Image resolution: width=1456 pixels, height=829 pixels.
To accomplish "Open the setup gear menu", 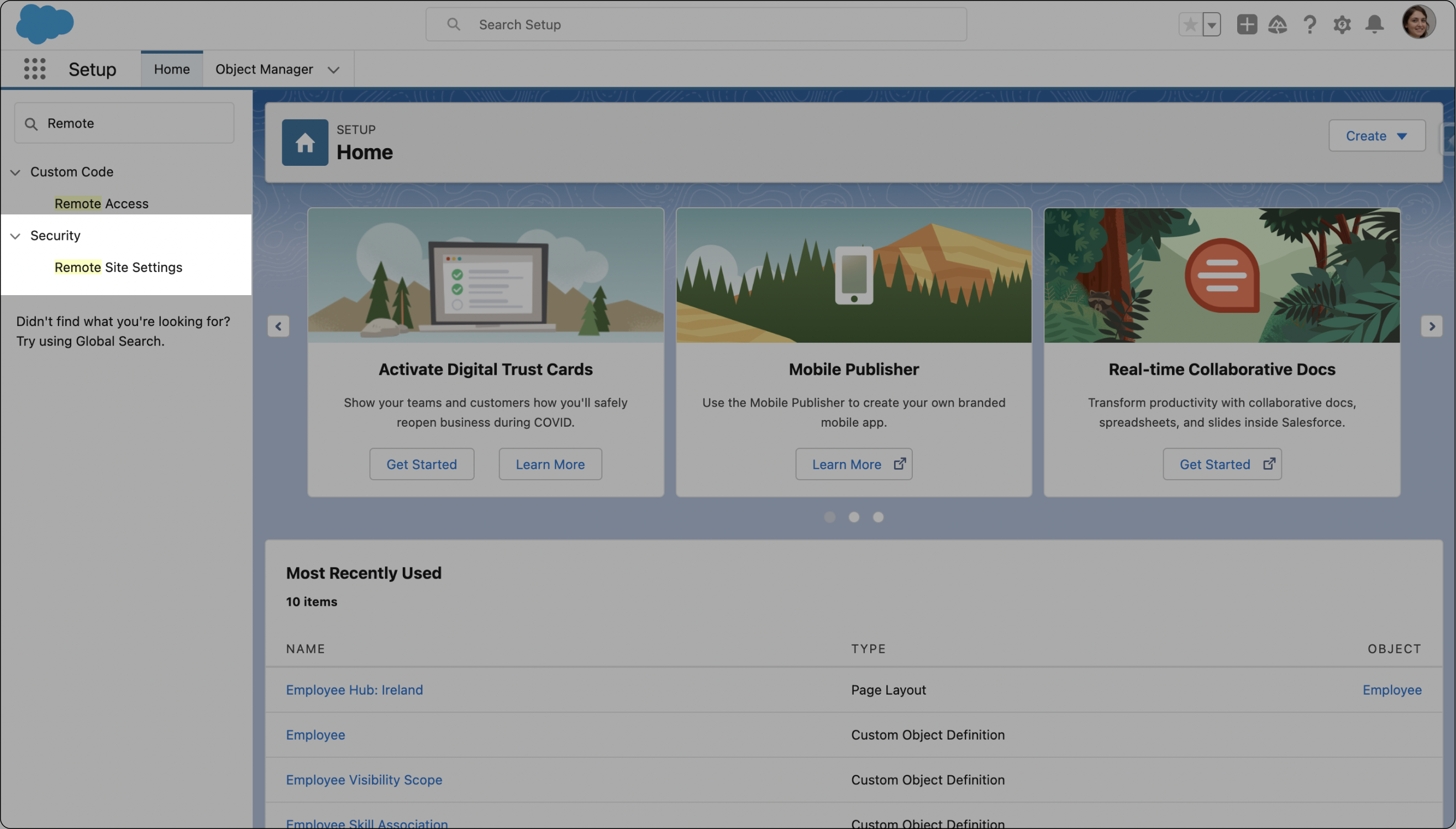I will point(1342,24).
